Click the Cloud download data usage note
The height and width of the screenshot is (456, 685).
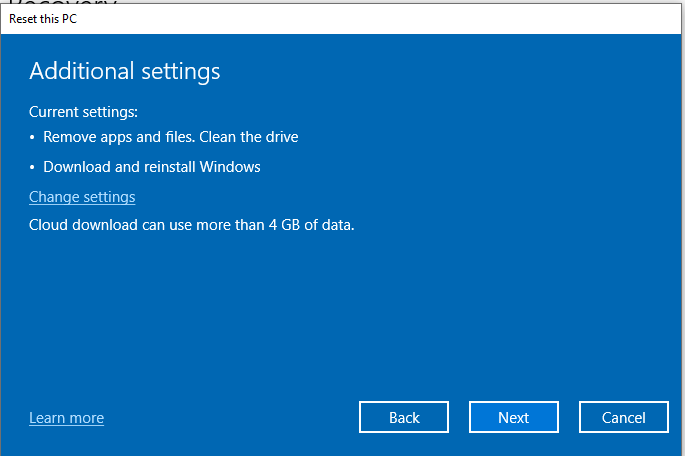pyautogui.click(x=191, y=225)
